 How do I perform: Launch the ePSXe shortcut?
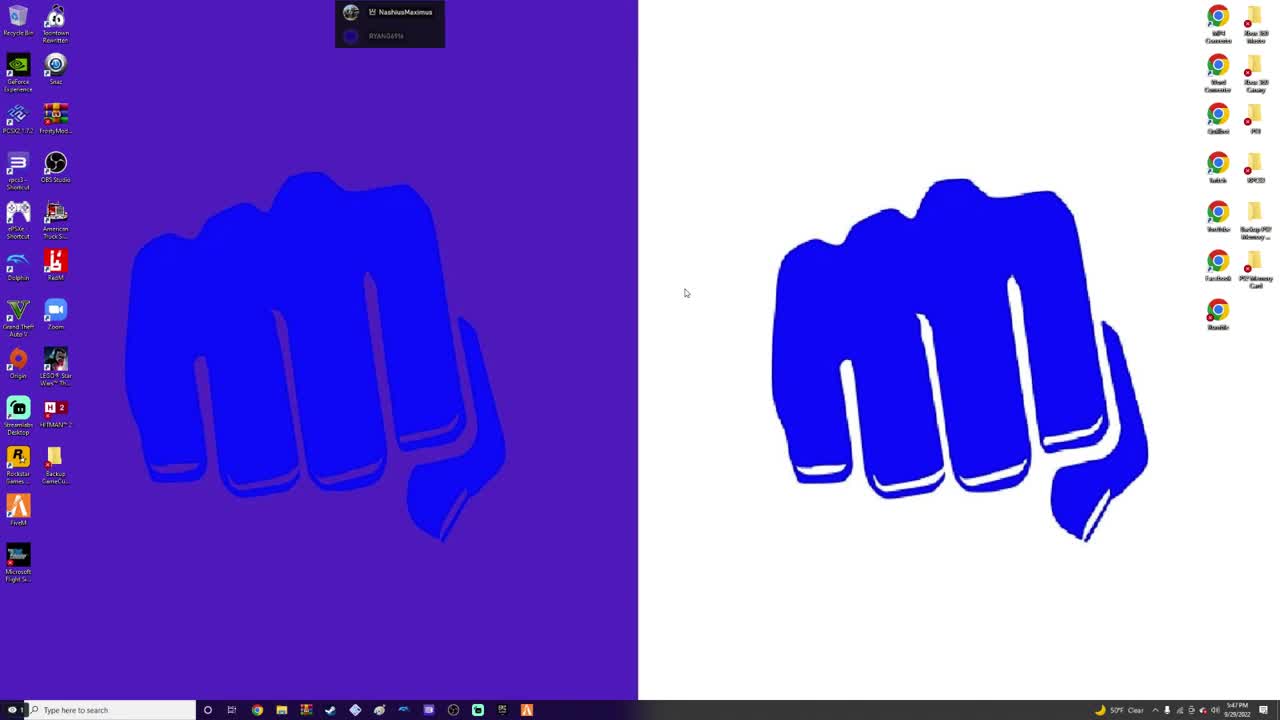(18, 220)
